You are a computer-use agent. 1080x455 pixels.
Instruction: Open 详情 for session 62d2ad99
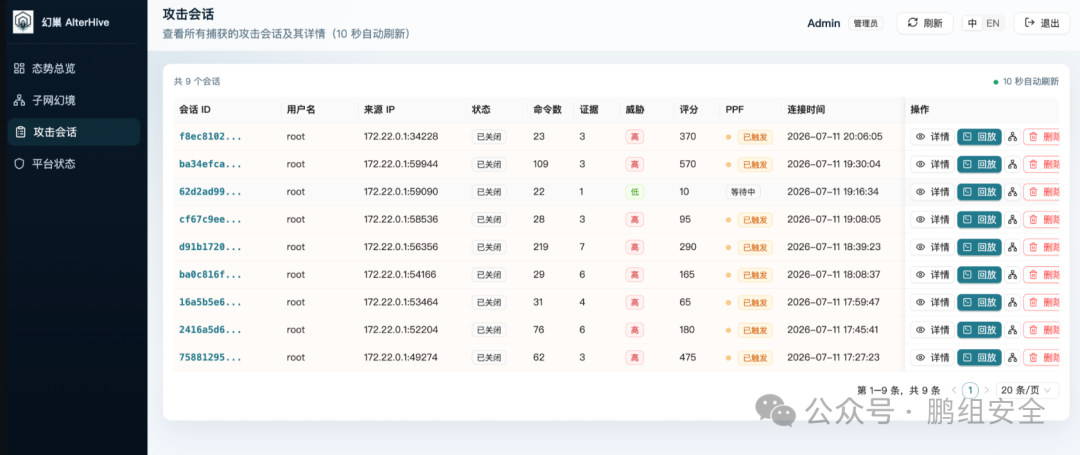pyautogui.click(x=932, y=192)
